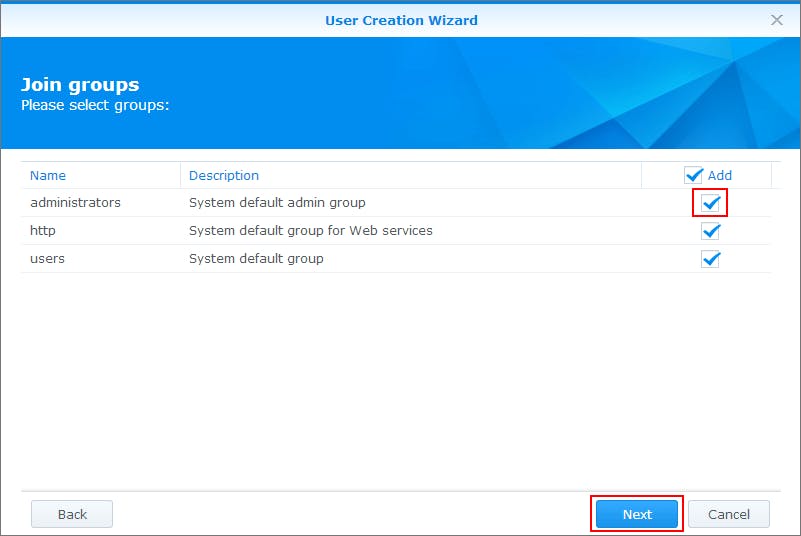The width and height of the screenshot is (801, 536).
Task: Click 'System default group for Web services' text
Action: click(x=311, y=230)
